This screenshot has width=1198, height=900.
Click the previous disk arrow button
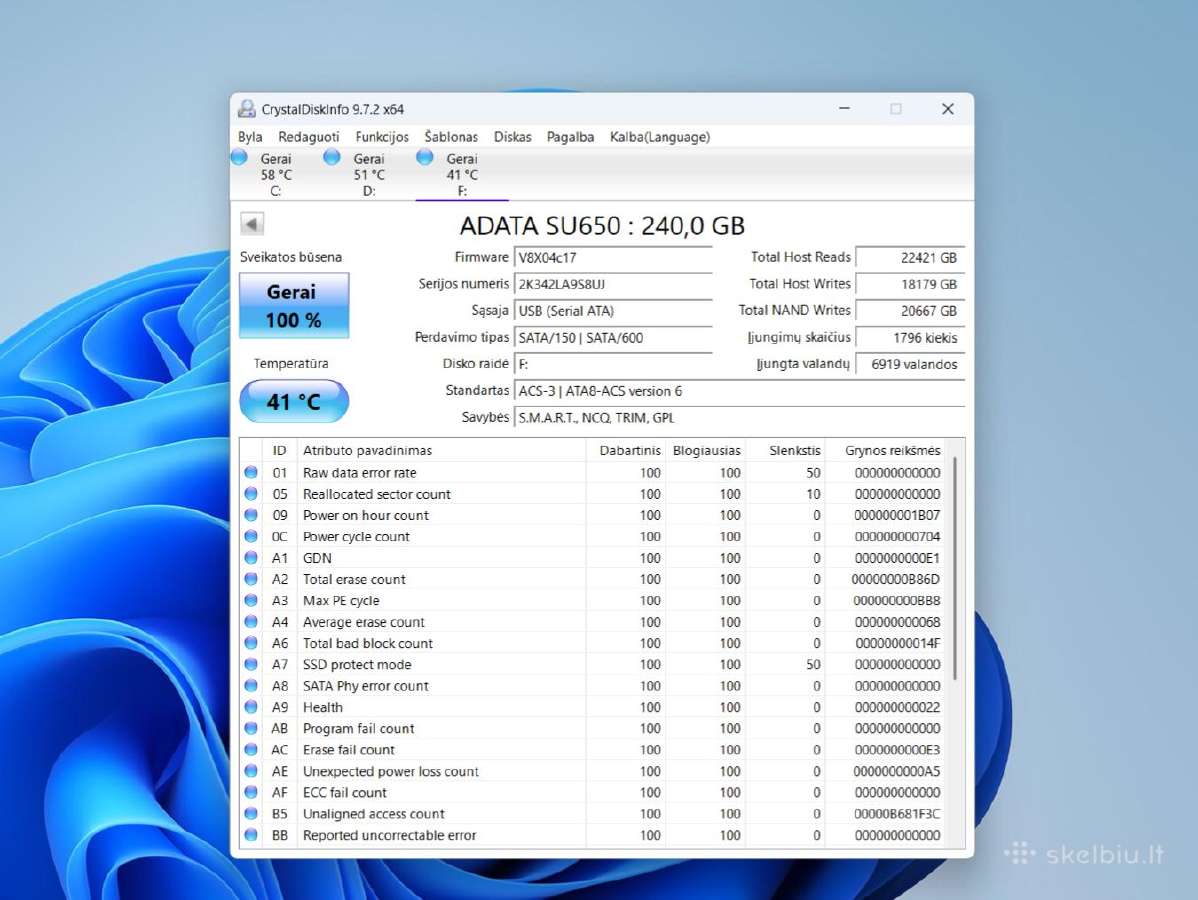point(252,224)
